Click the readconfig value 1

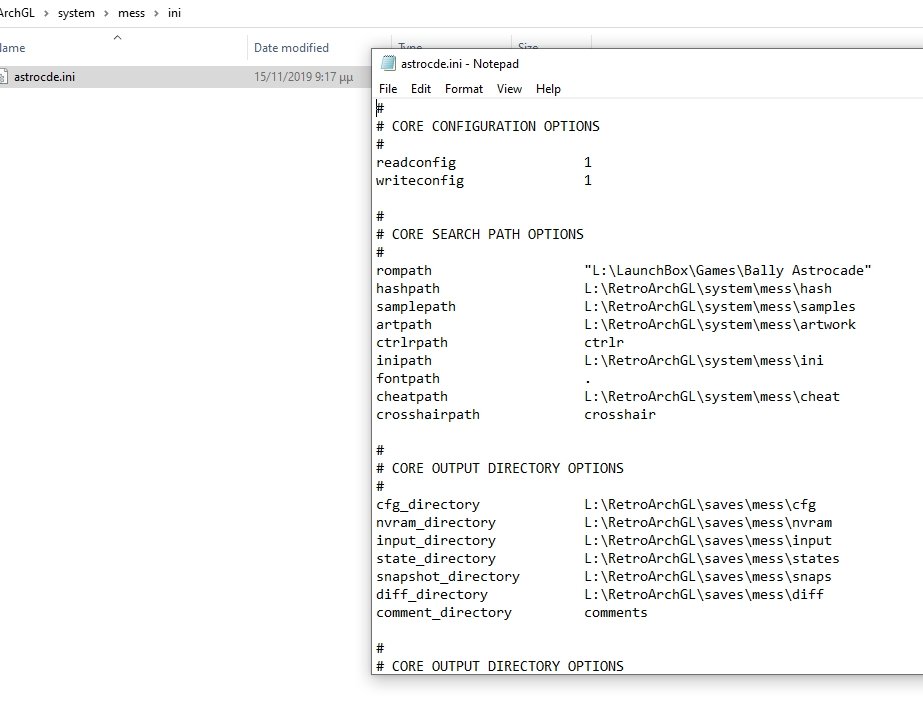(587, 163)
